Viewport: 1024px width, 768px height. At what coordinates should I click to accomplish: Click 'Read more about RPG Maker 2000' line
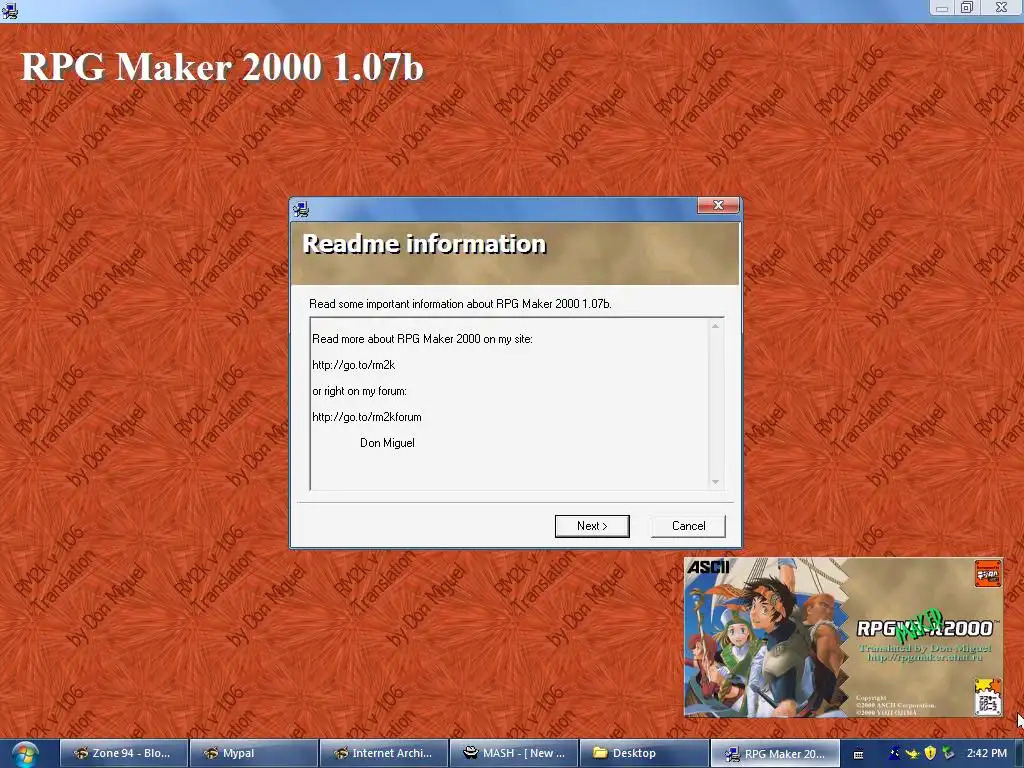(x=422, y=339)
